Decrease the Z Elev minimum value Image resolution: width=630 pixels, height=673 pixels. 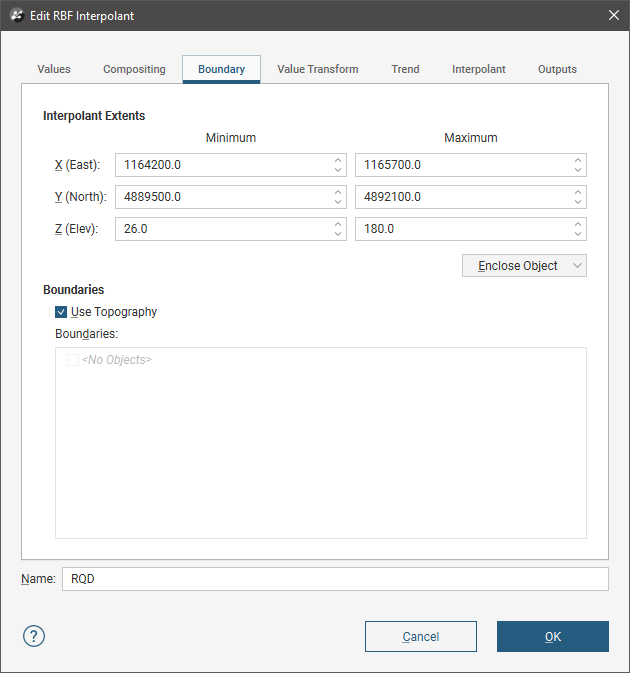tap(338, 234)
